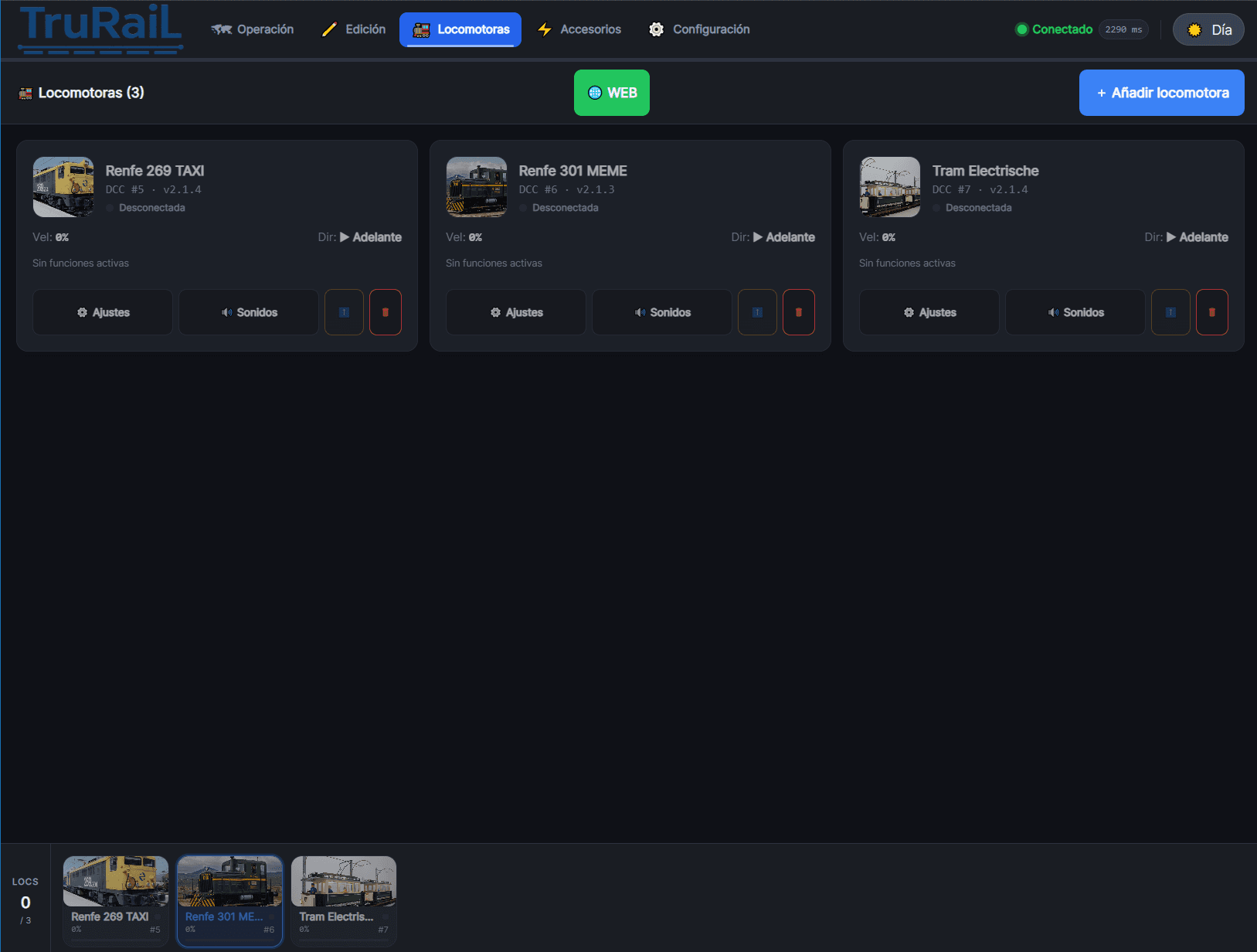1257x952 pixels.
Task: Open Ajustes for Renfe 269 TAXI
Action: coord(103,312)
